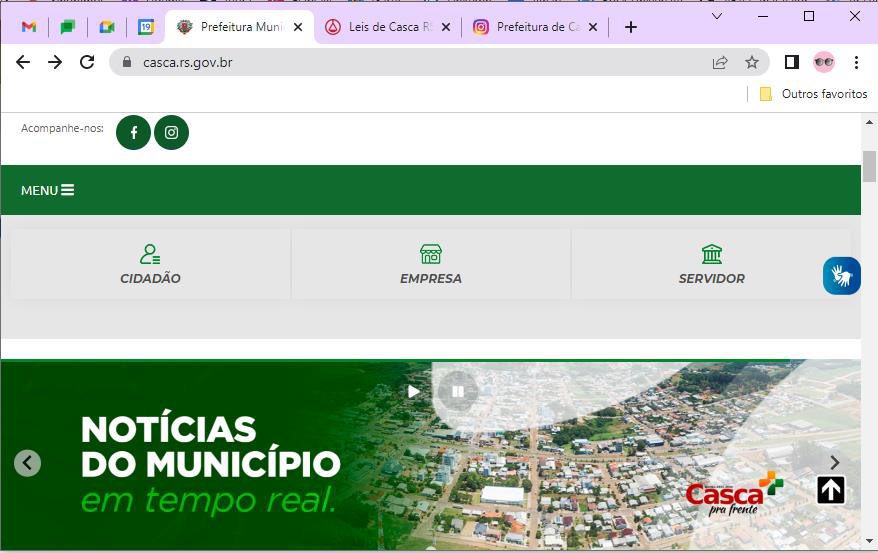Minimize the browser window
This screenshot has width=878, height=553.
(763, 16)
